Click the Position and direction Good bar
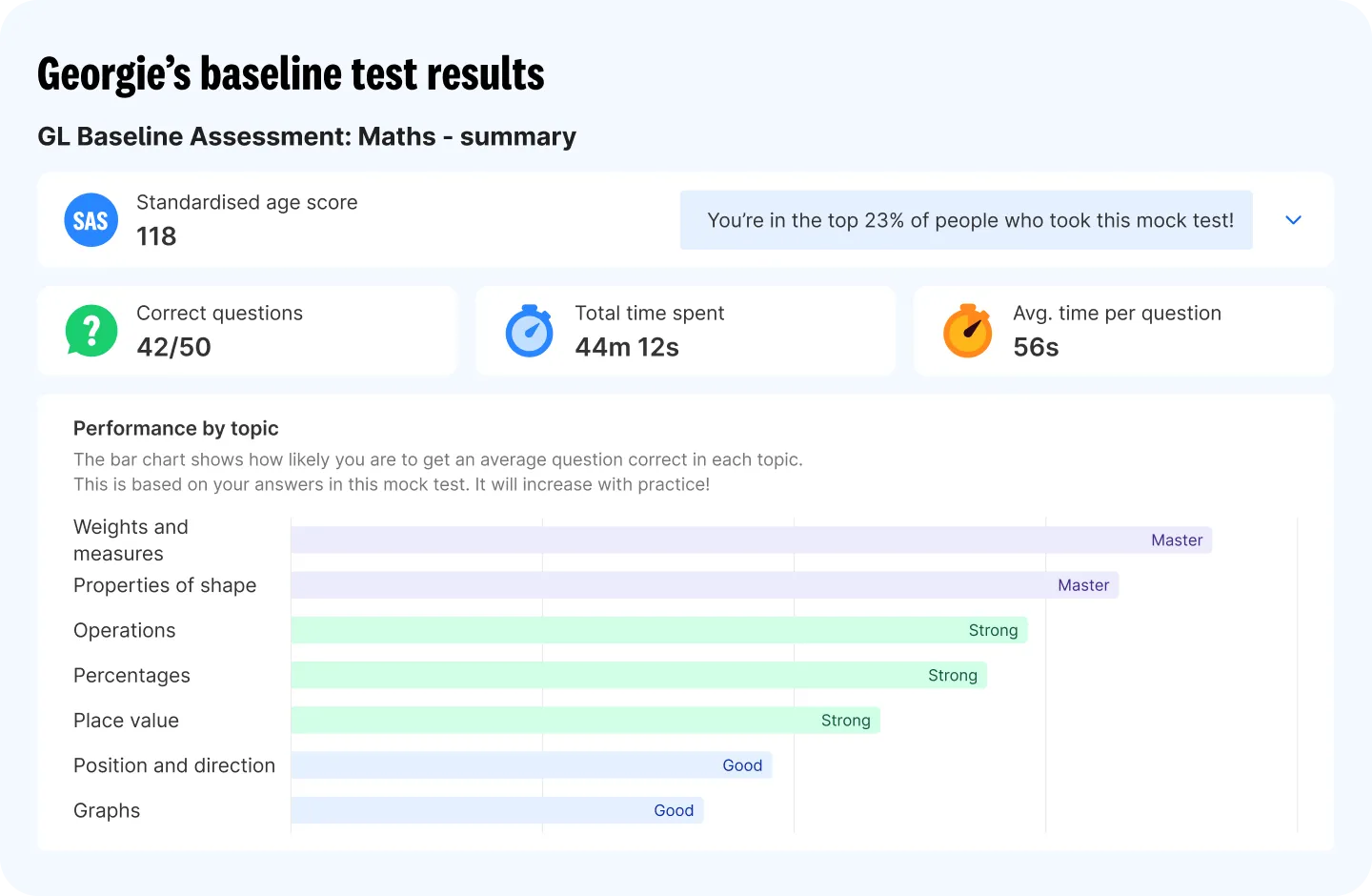Viewport: 1372px width, 896px height. 532,764
